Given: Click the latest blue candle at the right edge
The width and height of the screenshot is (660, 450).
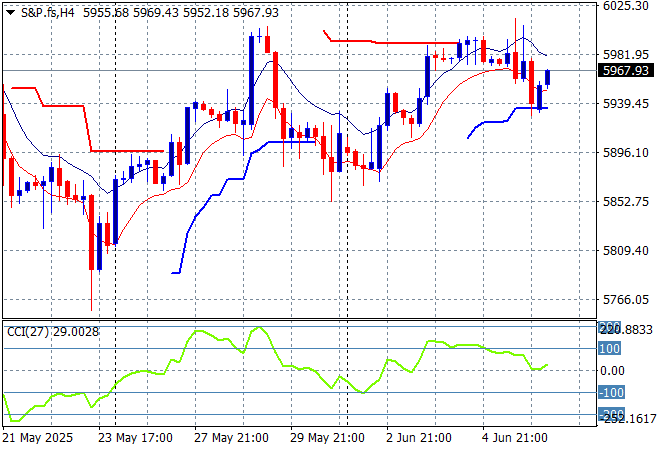Looking at the screenshot, I should (548, 78).
